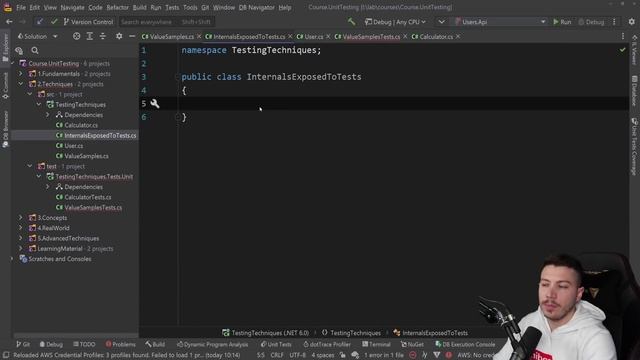Screen dimensions: 640x360
Task: Click the expand all icon in Solution panel
Action: [89, 37]
